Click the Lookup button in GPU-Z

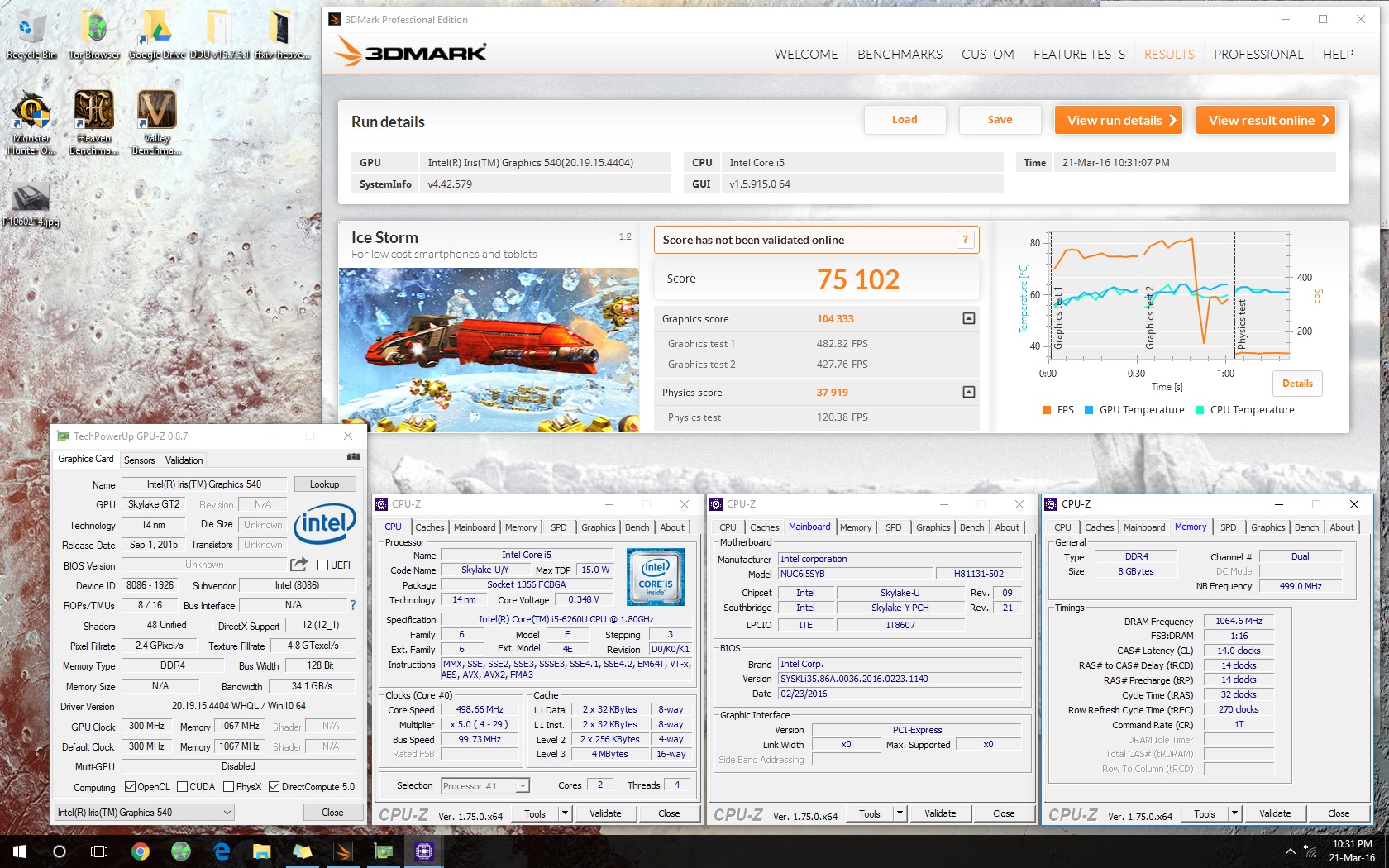click(324, 484)
